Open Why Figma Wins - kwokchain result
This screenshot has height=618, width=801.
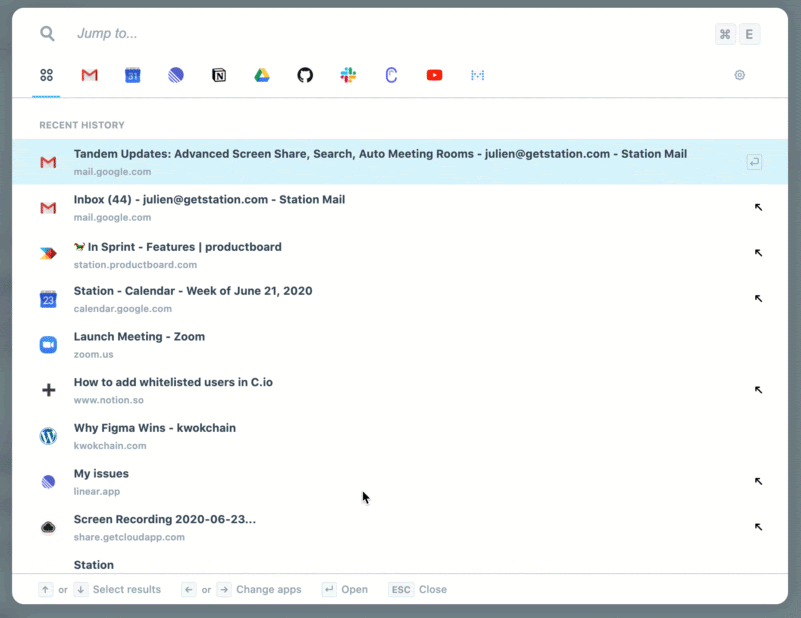(400, 436)
